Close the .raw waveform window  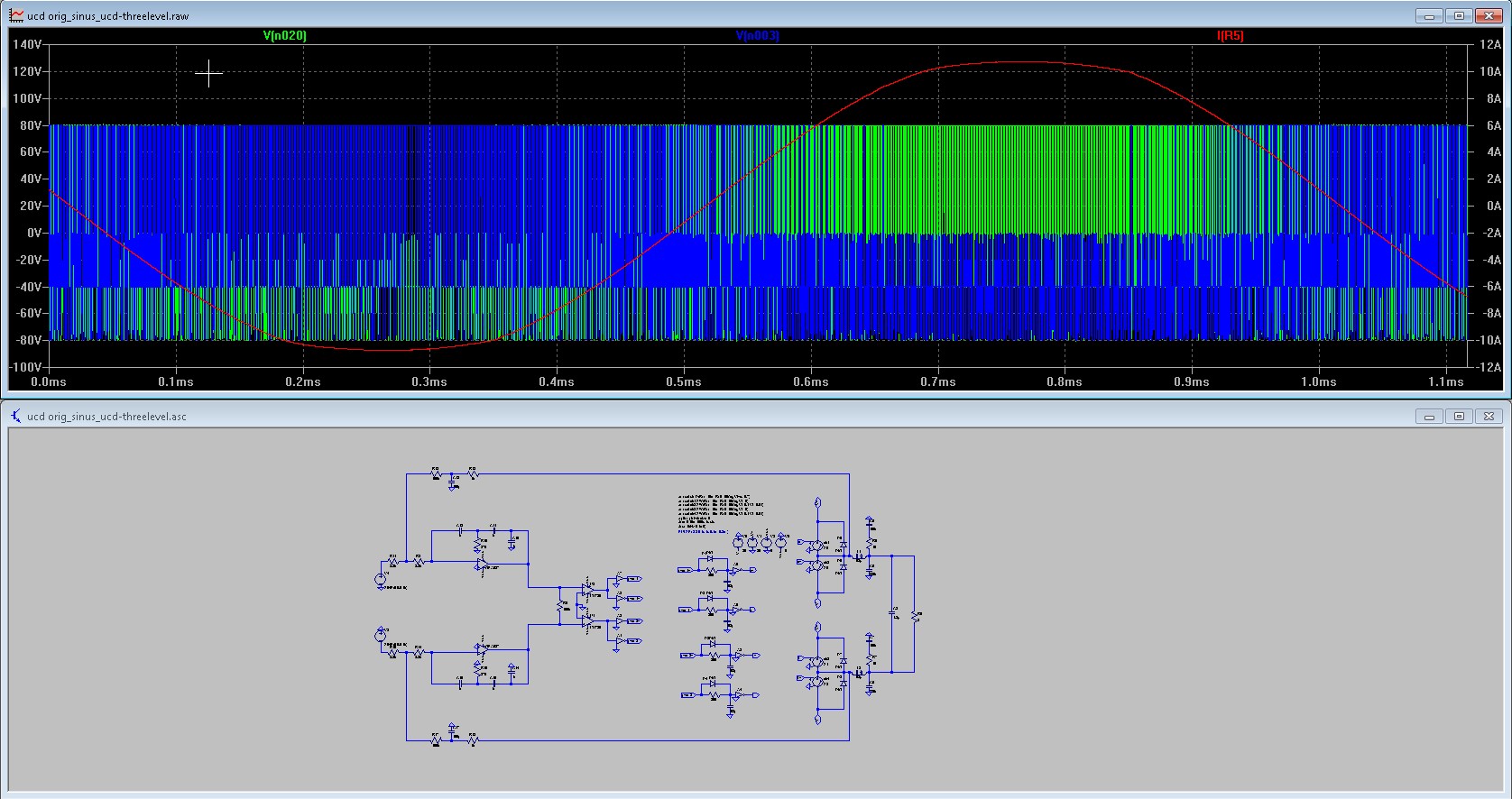click(1489, 15)
